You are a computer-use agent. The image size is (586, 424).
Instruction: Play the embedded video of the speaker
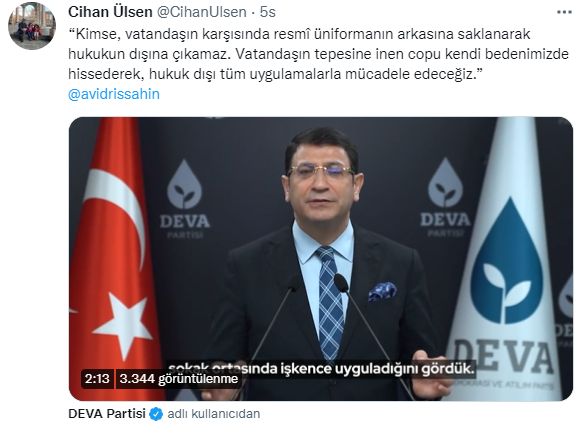[x=321, y=259]
